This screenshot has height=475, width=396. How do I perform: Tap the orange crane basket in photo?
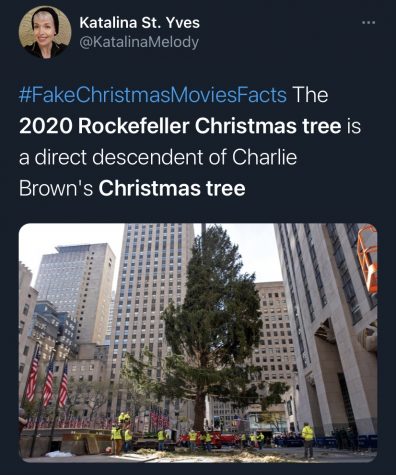(x=367, y=258)
